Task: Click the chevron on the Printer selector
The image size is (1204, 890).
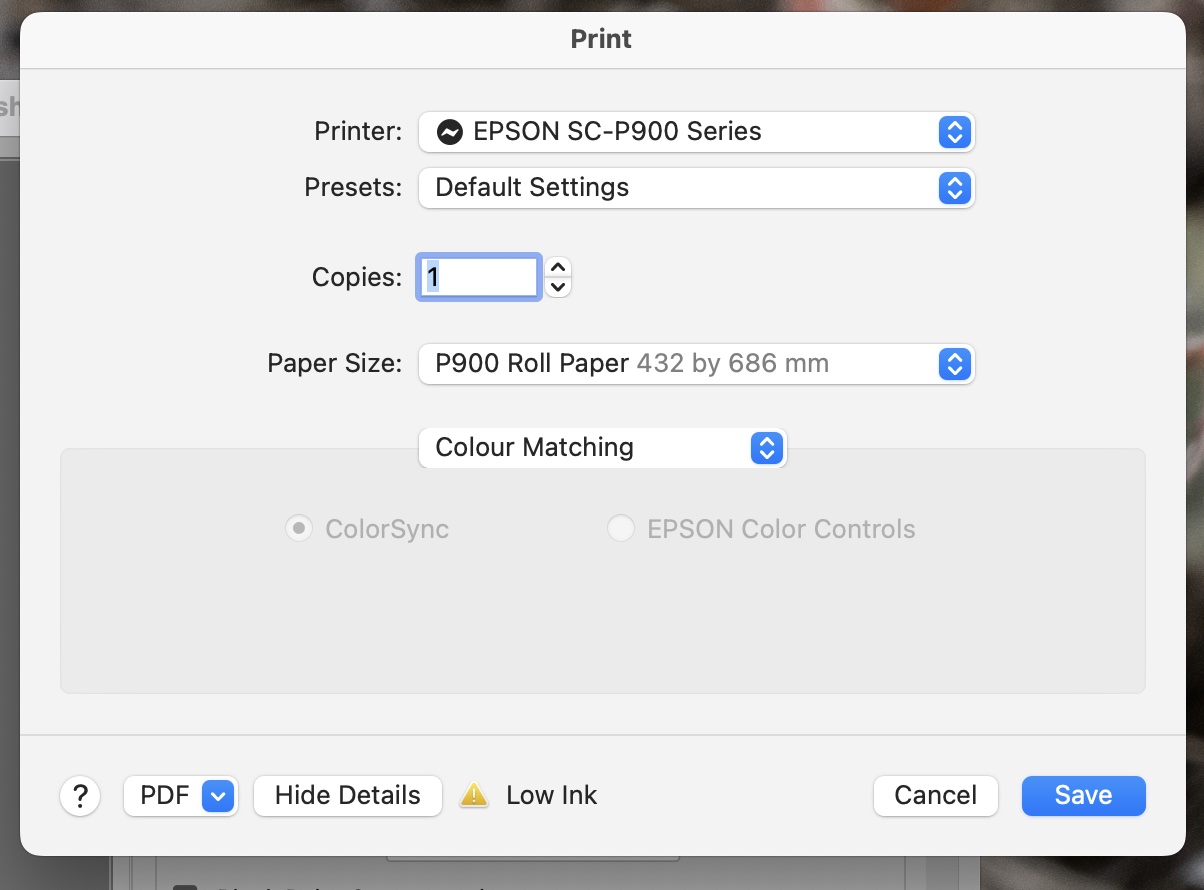Action: (x=955, y=131)
